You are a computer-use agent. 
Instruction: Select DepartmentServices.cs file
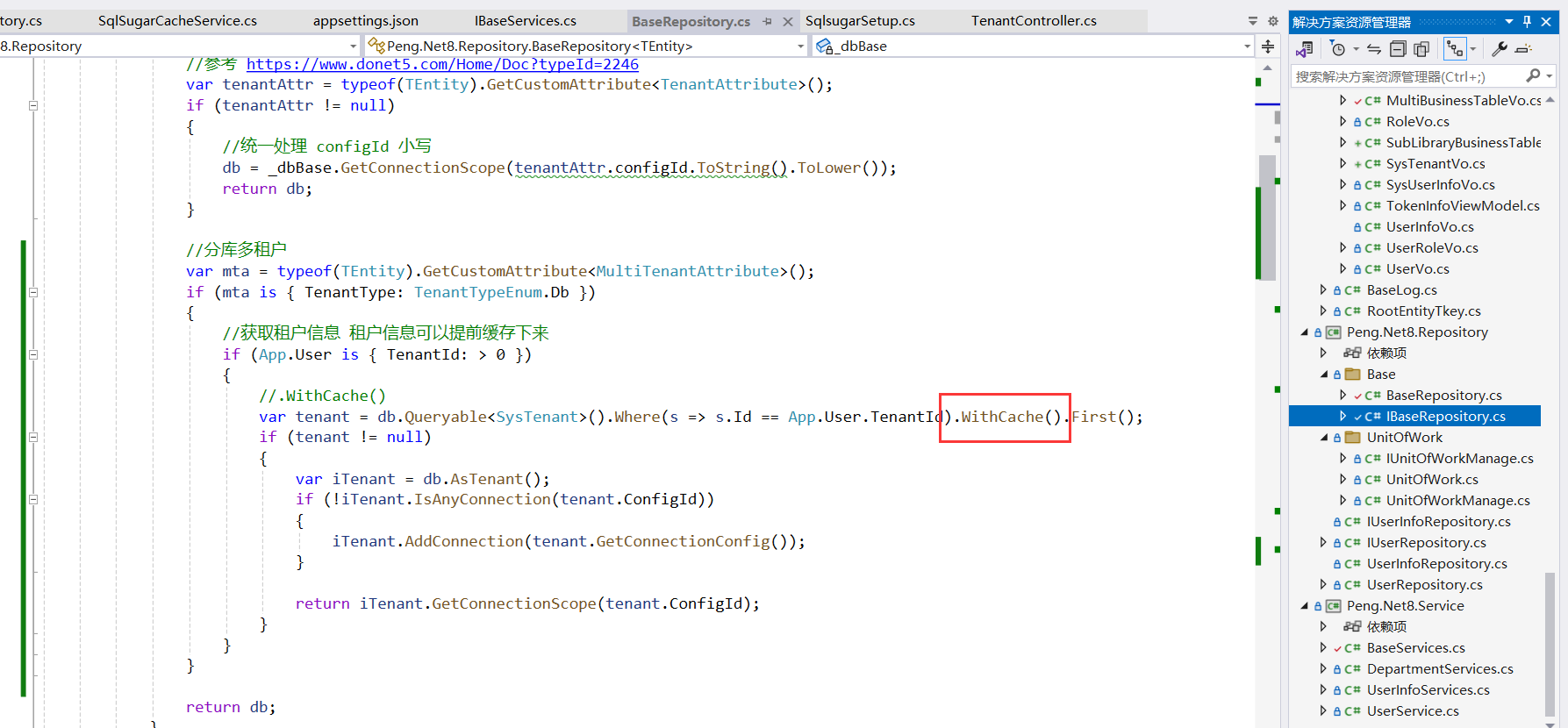(x=1440, y=669)
